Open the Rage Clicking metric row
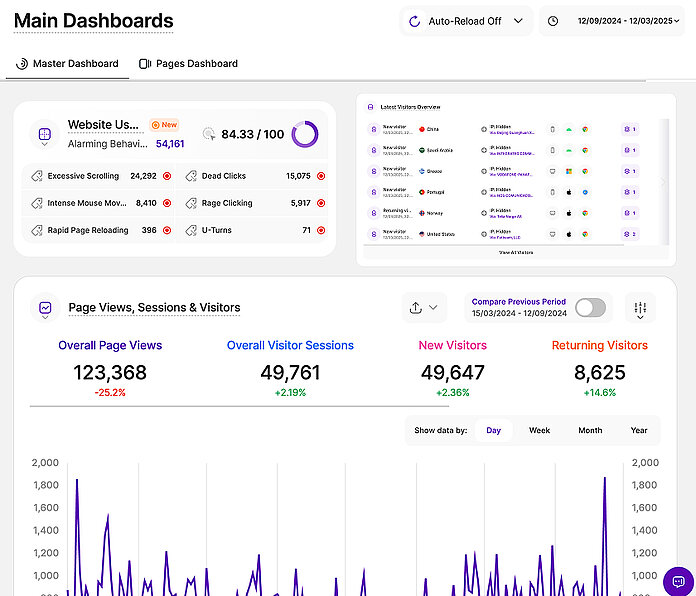 256,203
